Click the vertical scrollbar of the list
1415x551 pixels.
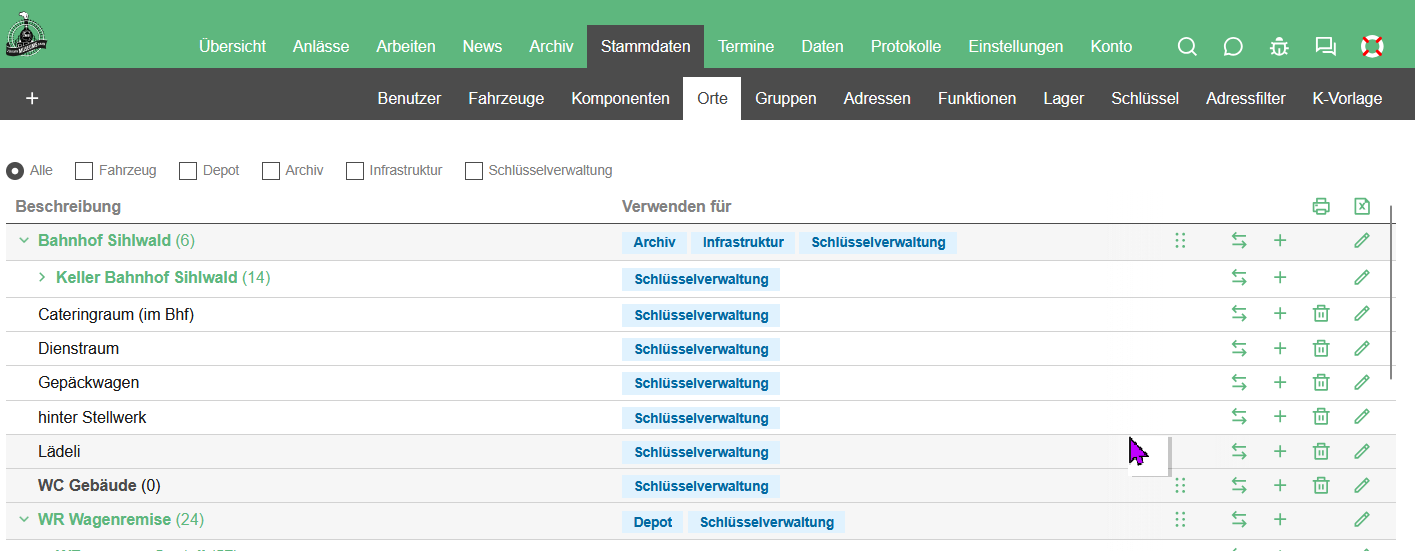coord(1392,290)
